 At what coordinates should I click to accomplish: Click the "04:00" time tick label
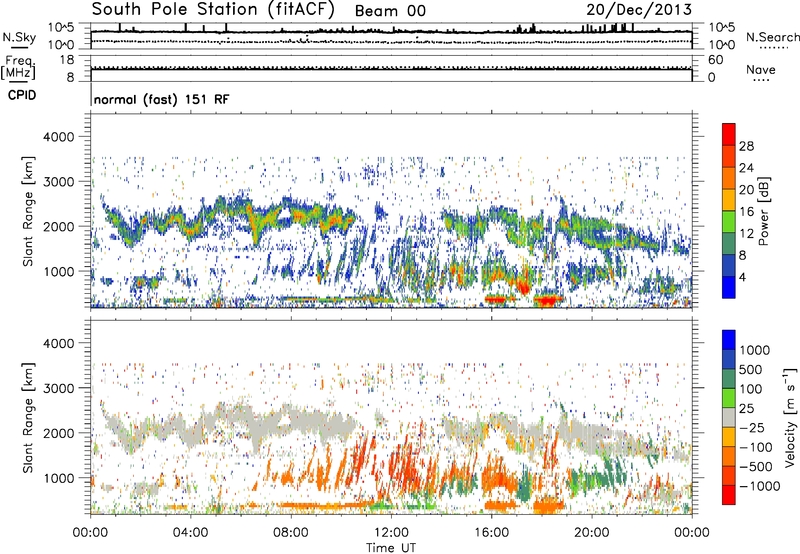pyautogui.click(x=190, y=533)
